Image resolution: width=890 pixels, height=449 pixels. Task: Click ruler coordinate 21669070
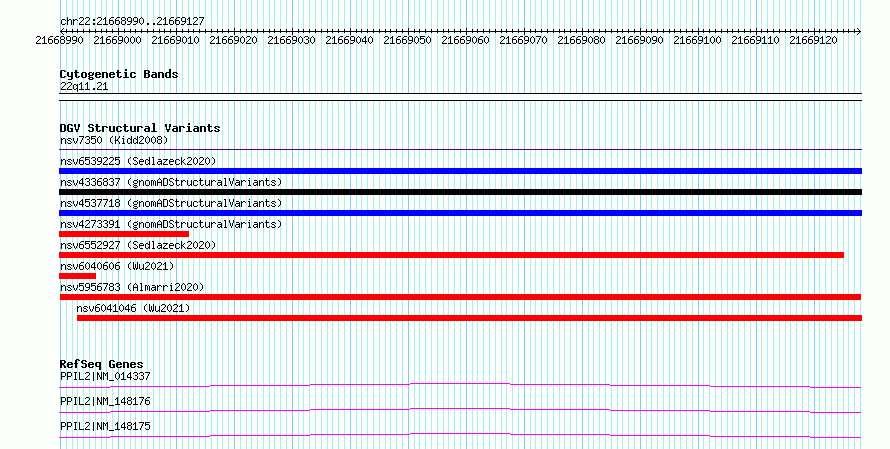click(523, 40)
